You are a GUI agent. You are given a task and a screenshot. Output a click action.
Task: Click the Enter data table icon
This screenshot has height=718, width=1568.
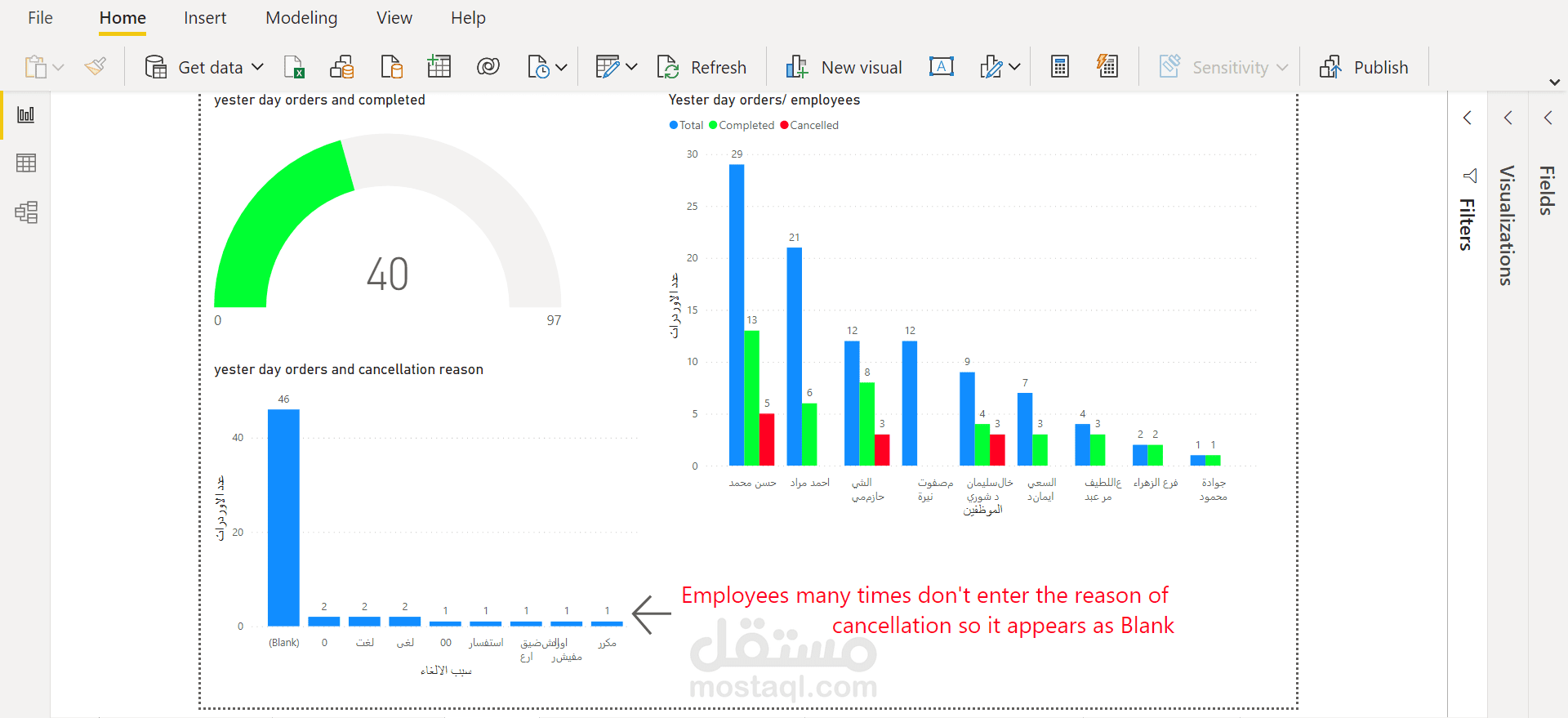(439, 67)
